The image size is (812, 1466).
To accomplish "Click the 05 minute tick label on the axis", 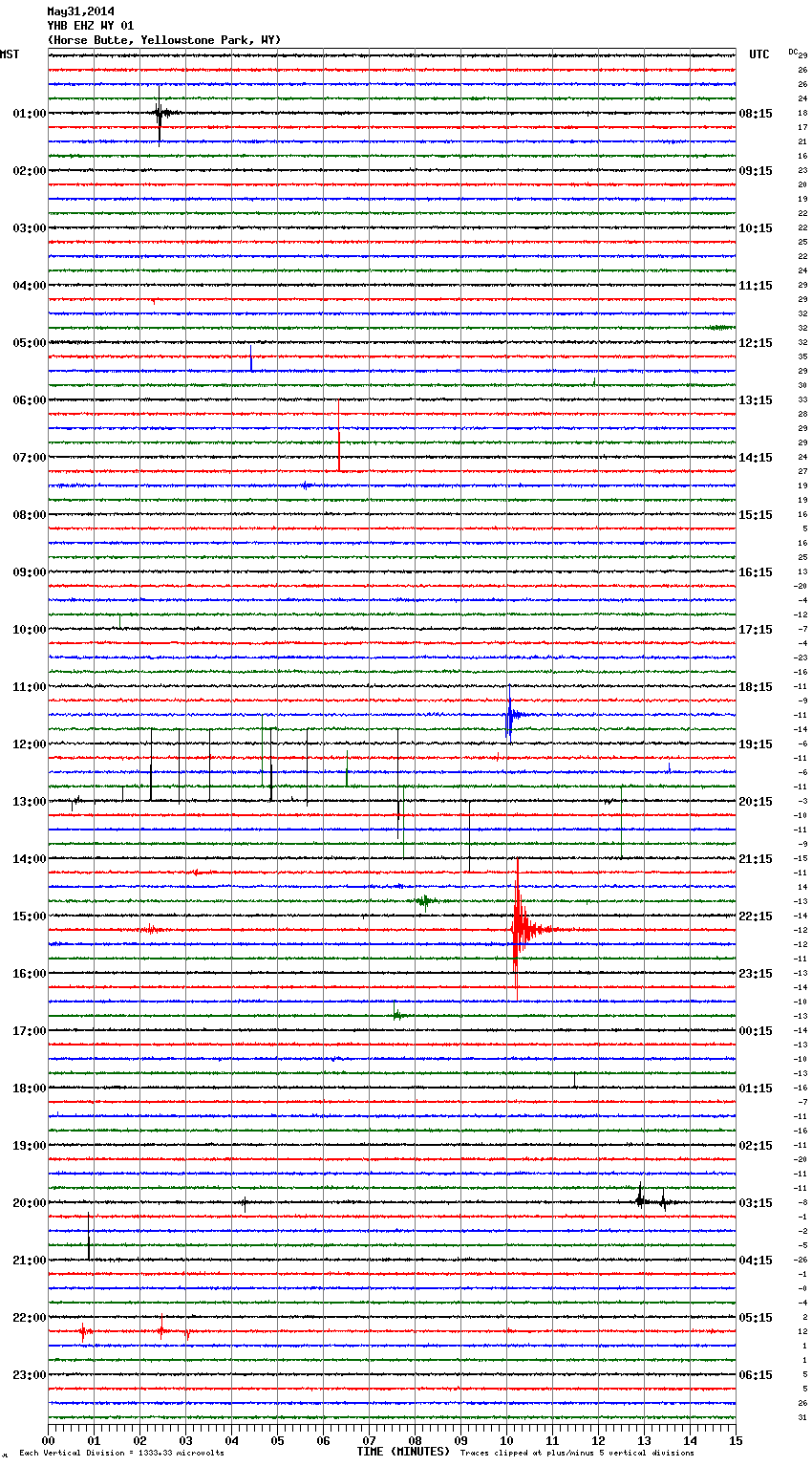I will coord(277,1440).
